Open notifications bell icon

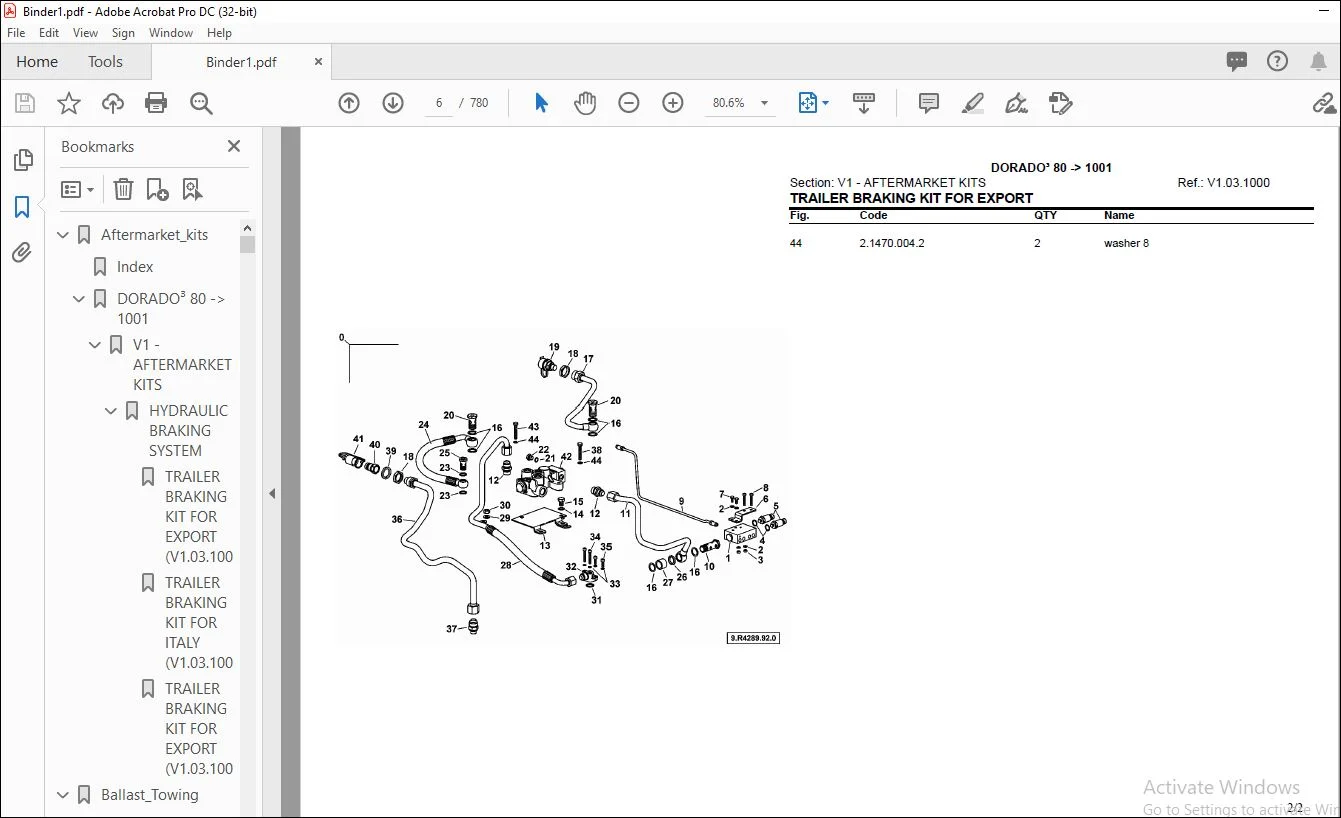tap(1318, 61)
